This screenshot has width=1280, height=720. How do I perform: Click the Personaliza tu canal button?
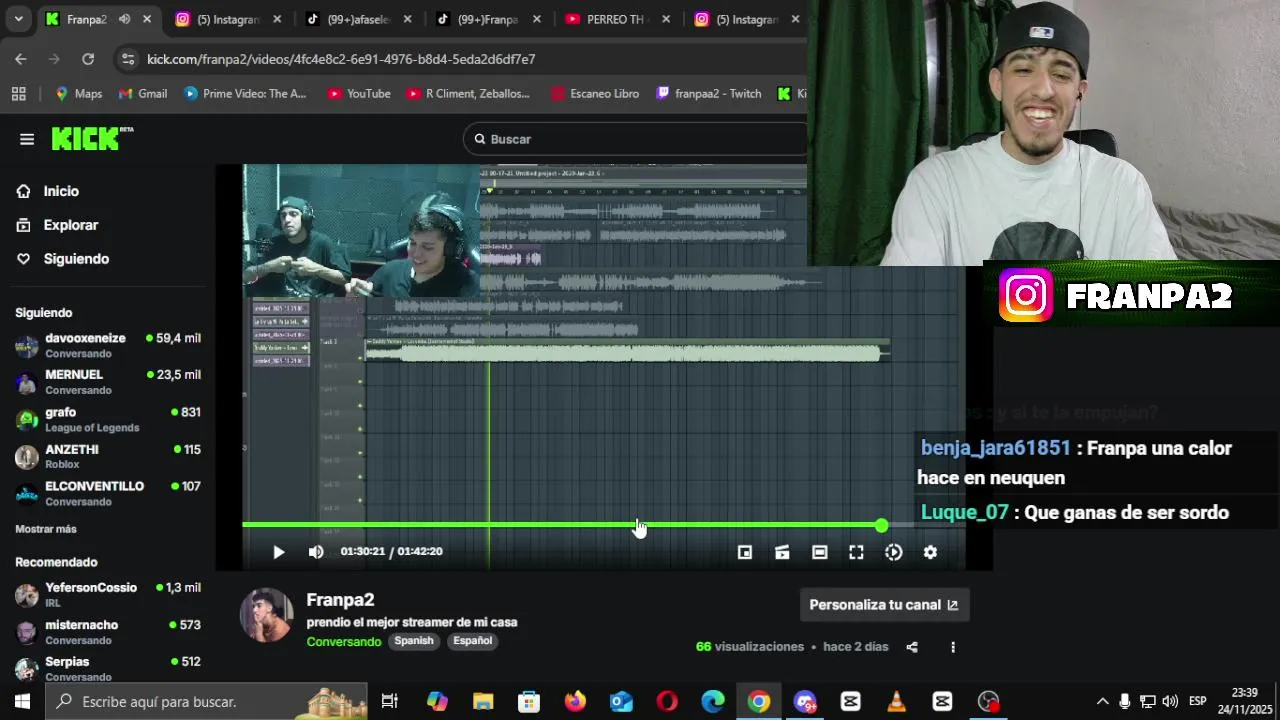pyautogui.click(x=884, y=605)
